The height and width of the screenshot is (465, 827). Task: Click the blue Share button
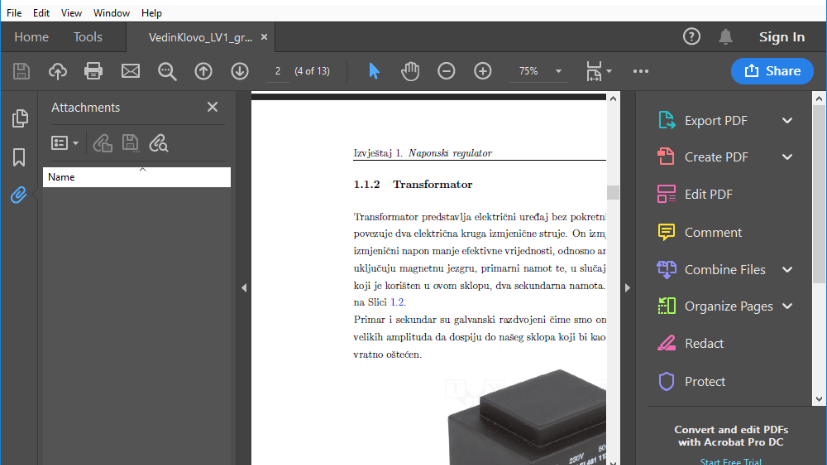[773, 71]
